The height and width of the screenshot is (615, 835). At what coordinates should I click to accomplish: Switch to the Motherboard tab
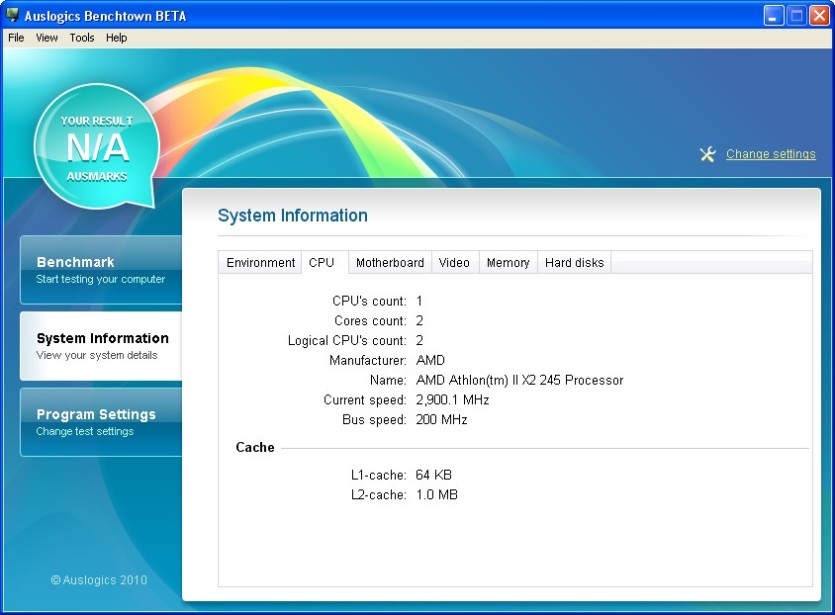pyautogui.click(x=390, y=263)
